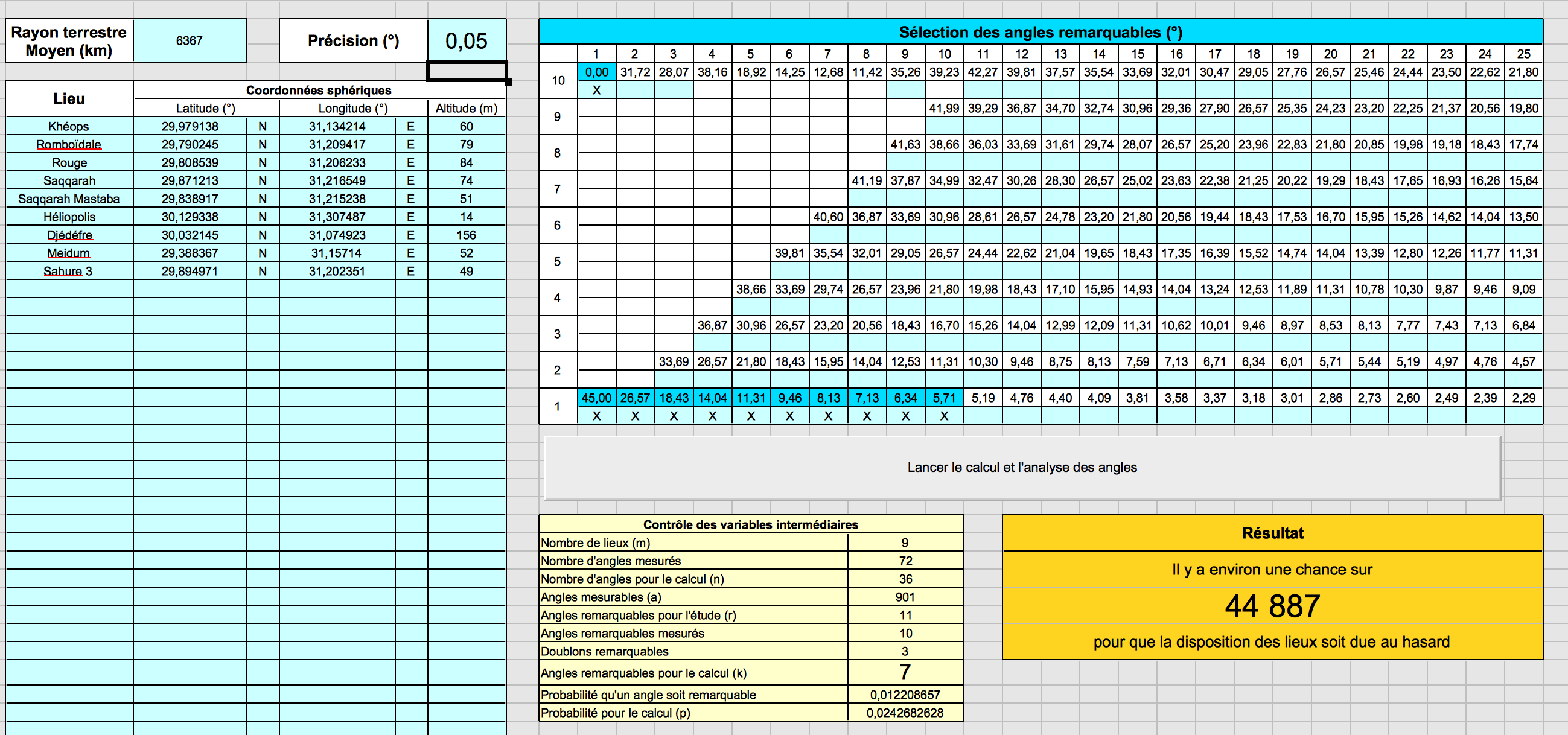Click the Sélection des angles remarquables header
Screen dimensions: 1568x735
[1041, 32]
